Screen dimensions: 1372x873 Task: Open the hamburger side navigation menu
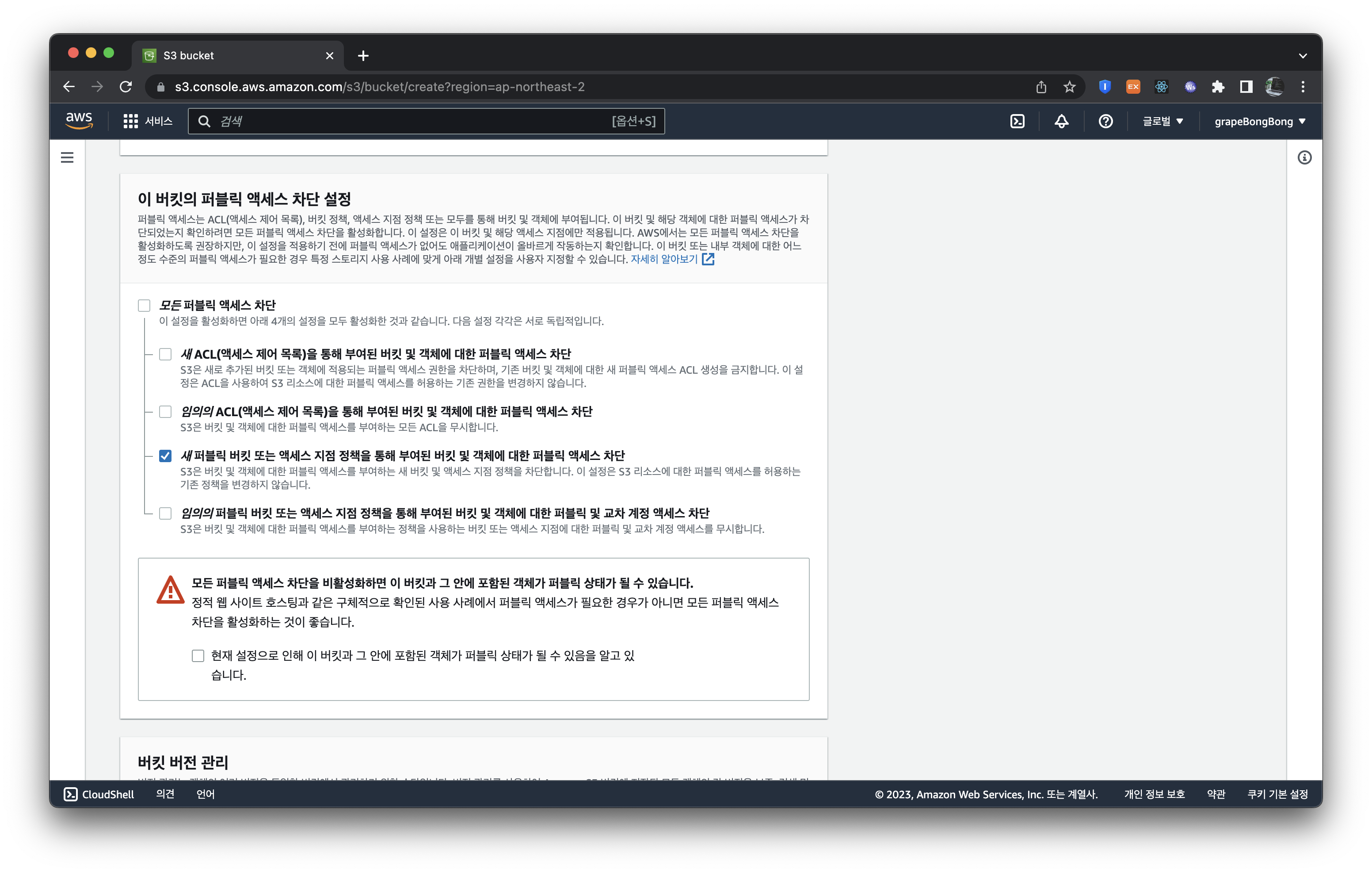coord(67,157)
